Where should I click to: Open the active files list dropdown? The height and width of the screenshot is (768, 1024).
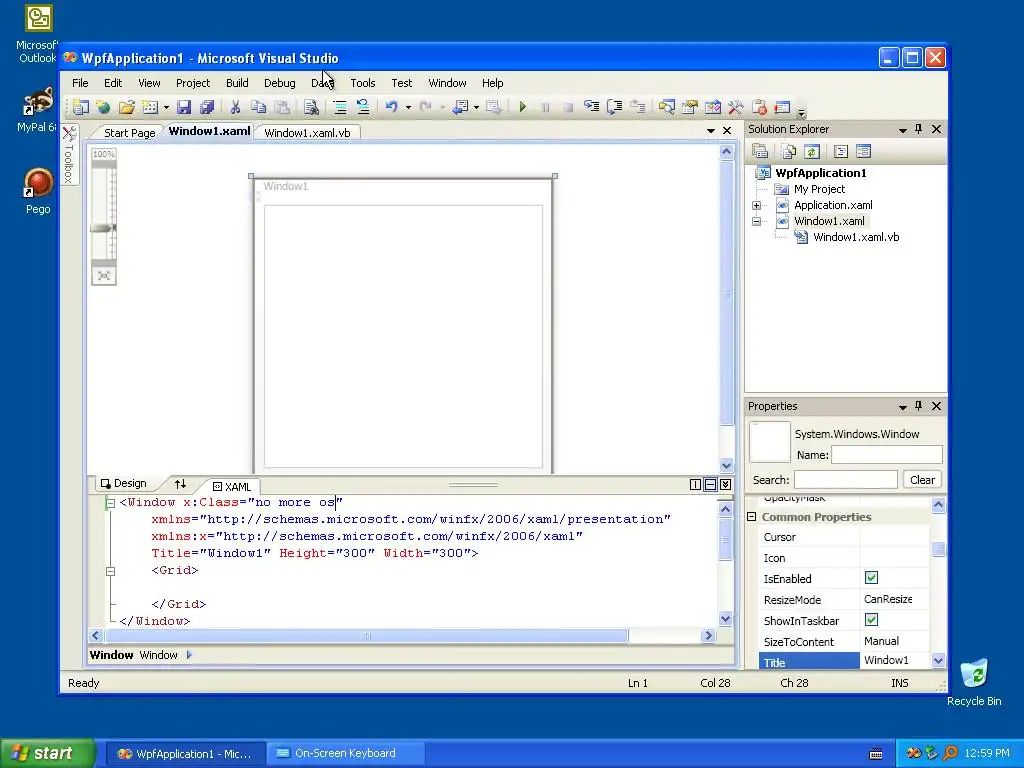711,131
